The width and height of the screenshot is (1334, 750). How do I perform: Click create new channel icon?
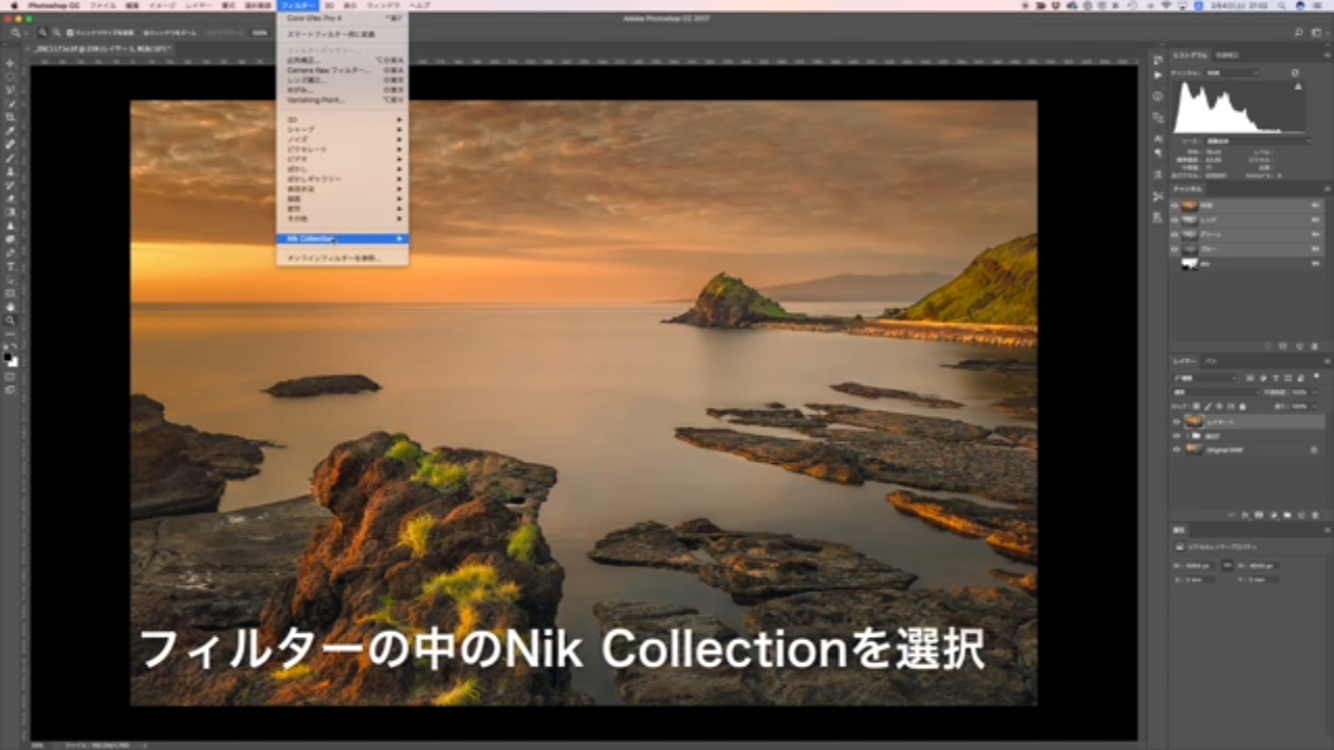[x=1299, y=346]
